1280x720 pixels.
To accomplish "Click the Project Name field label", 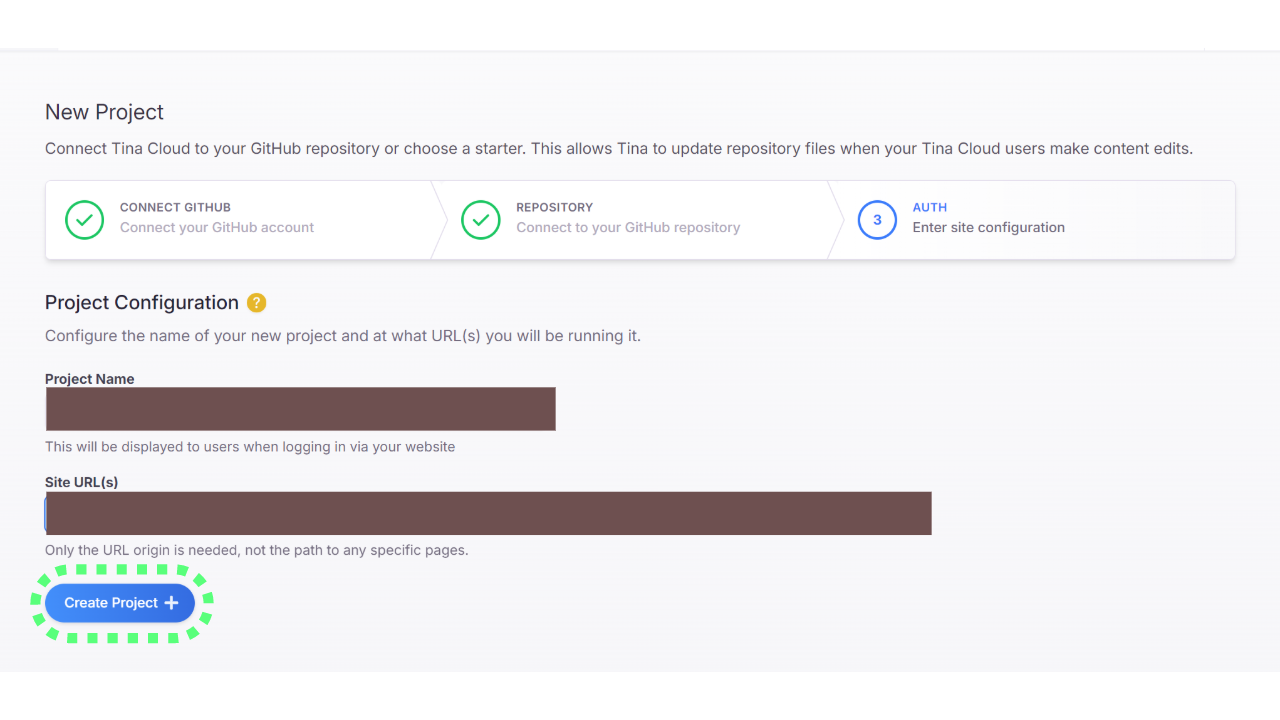I will [89, 379].
